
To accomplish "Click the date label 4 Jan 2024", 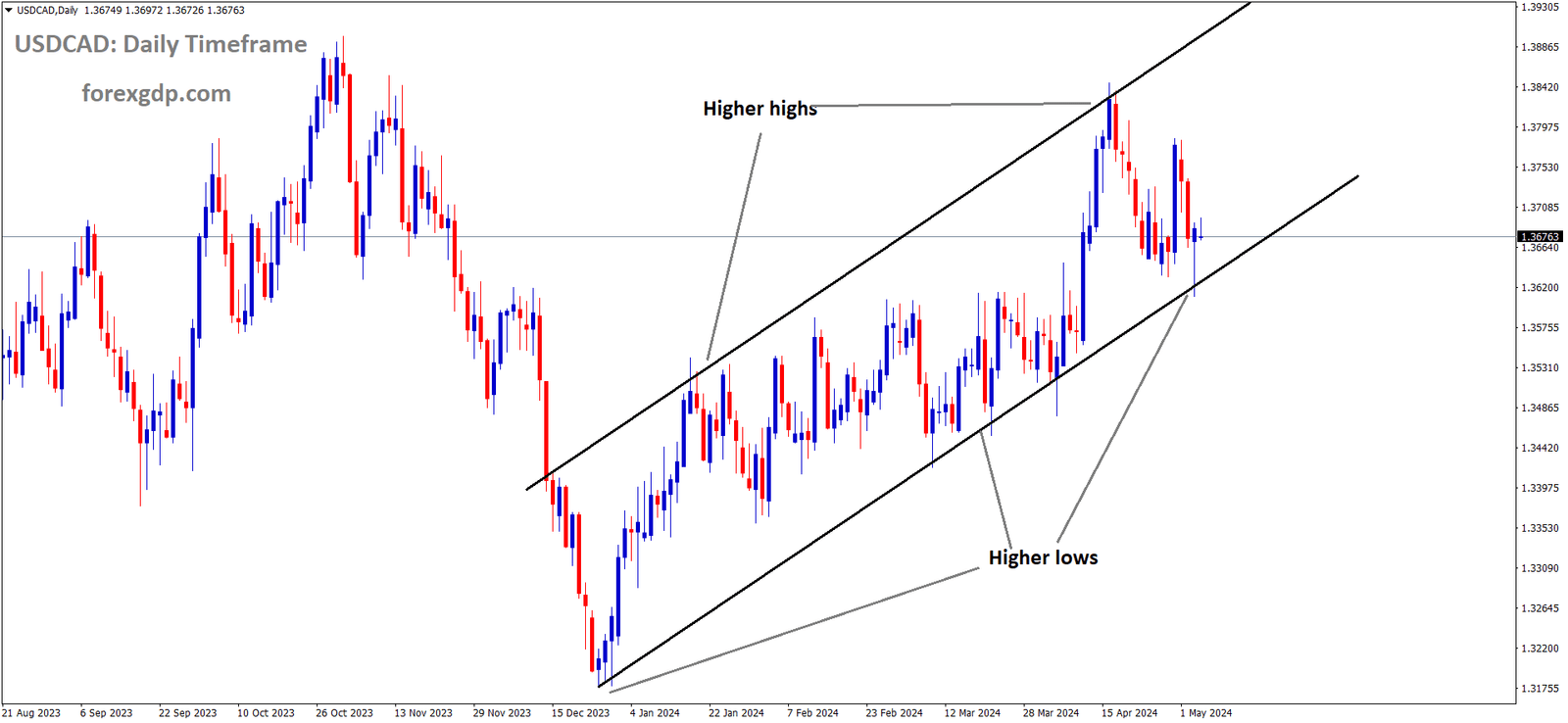I will [655, 713].
